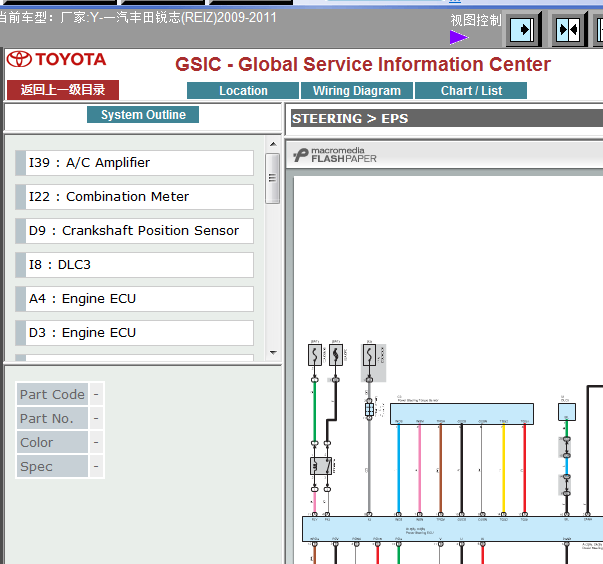The height and width of the screenshot is (564, 603).
Task: Click the expand-right view control icon
Action: tap(522, 30)
